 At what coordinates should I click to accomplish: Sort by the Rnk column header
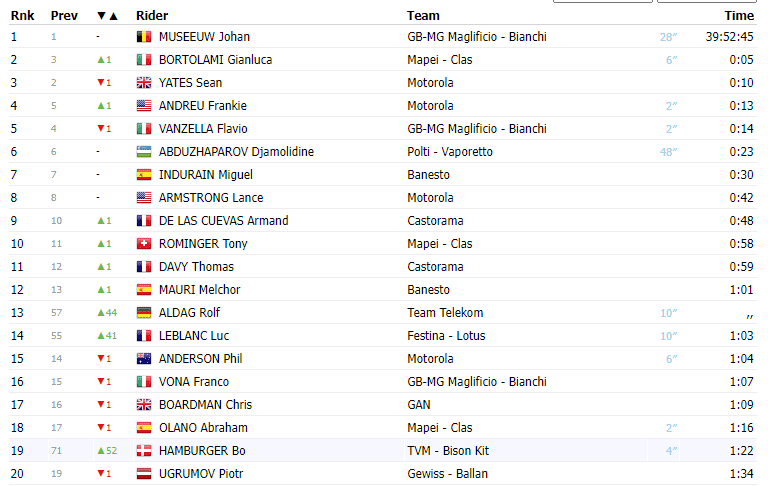coord(23,16)
